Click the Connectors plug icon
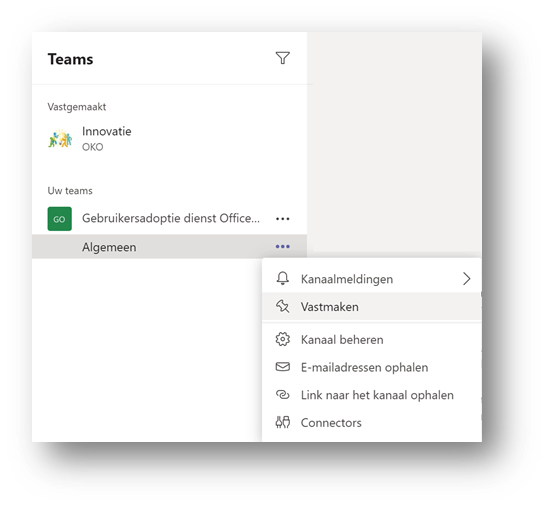547x507 pixels. [x=283, y=422]
